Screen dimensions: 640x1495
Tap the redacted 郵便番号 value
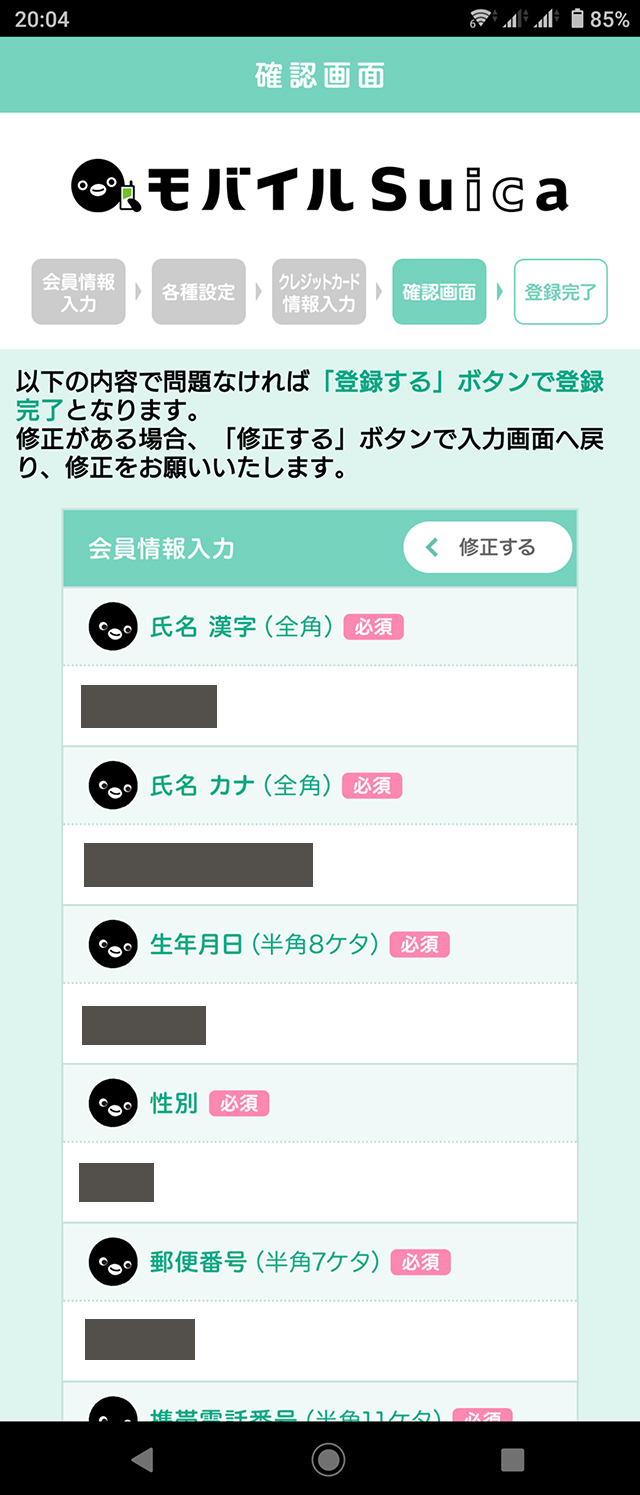(x=140, y=1340)
